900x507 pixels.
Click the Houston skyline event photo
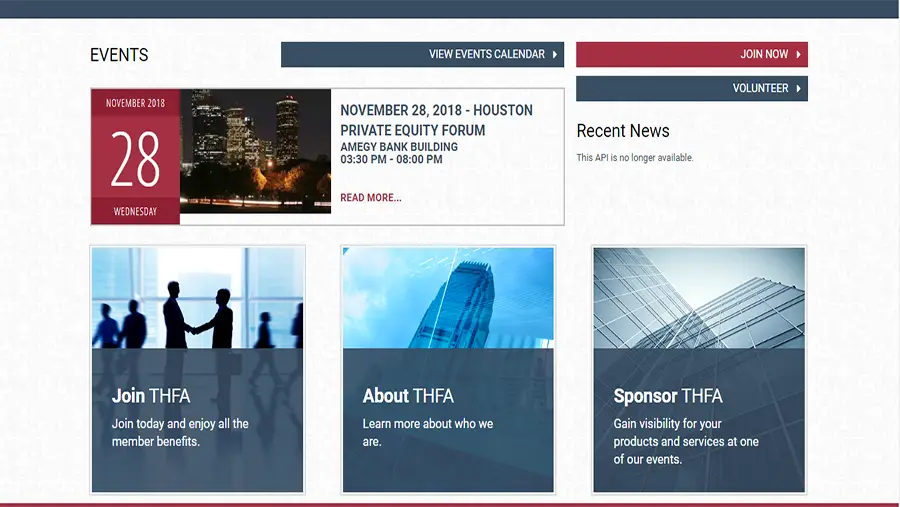(255, 151)
